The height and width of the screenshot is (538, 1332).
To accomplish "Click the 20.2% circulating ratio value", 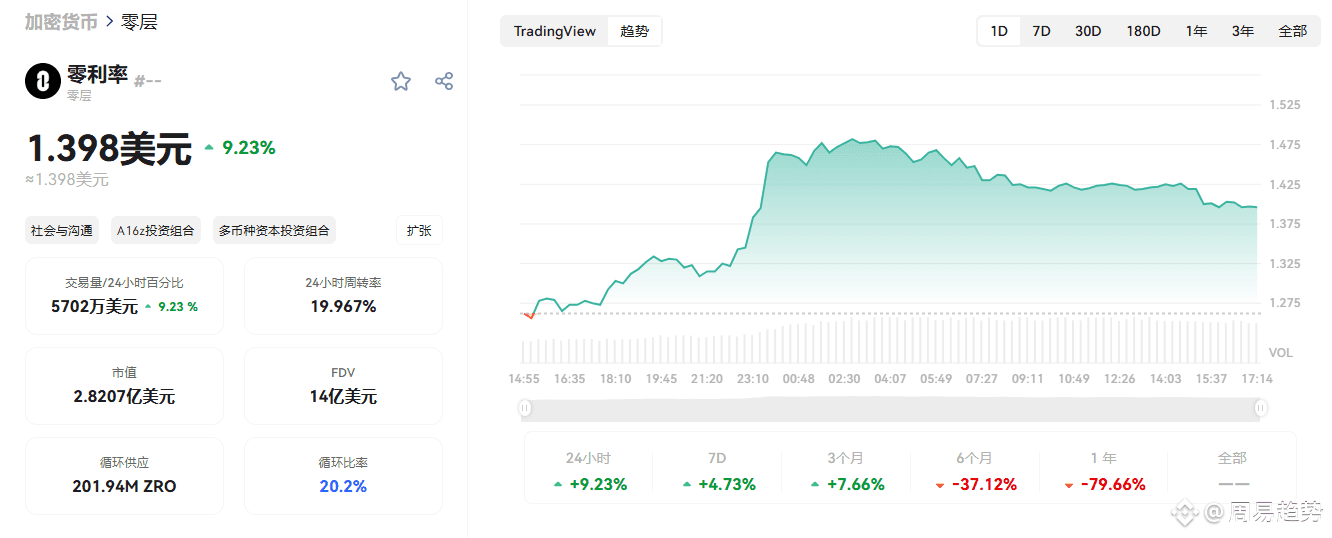I will [343, 486].
